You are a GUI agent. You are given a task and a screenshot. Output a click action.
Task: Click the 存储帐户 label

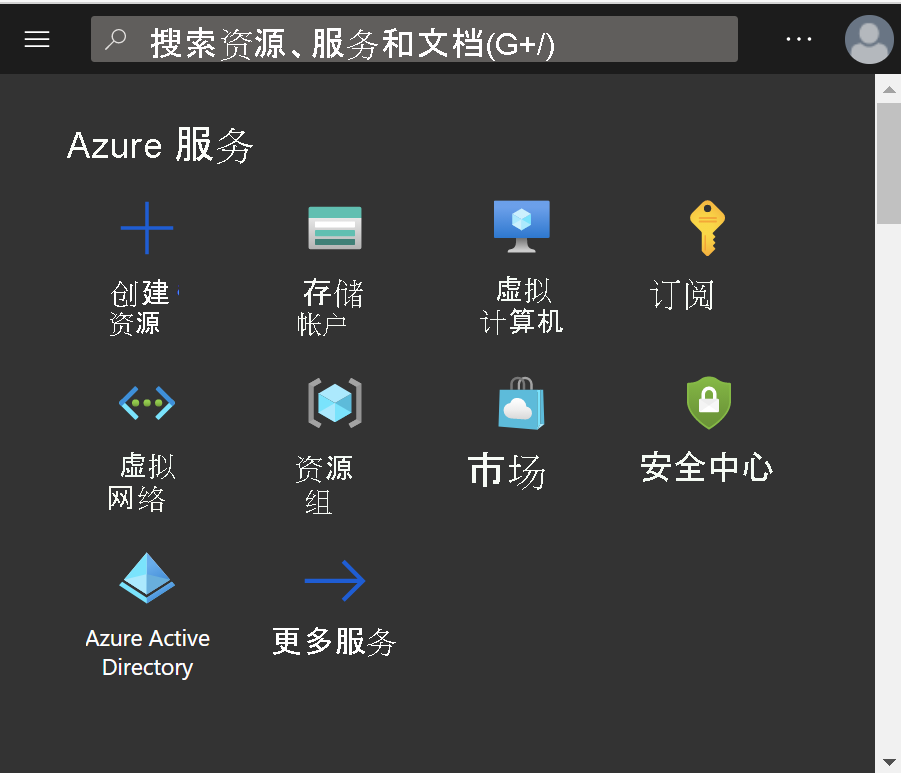[330, 308]
